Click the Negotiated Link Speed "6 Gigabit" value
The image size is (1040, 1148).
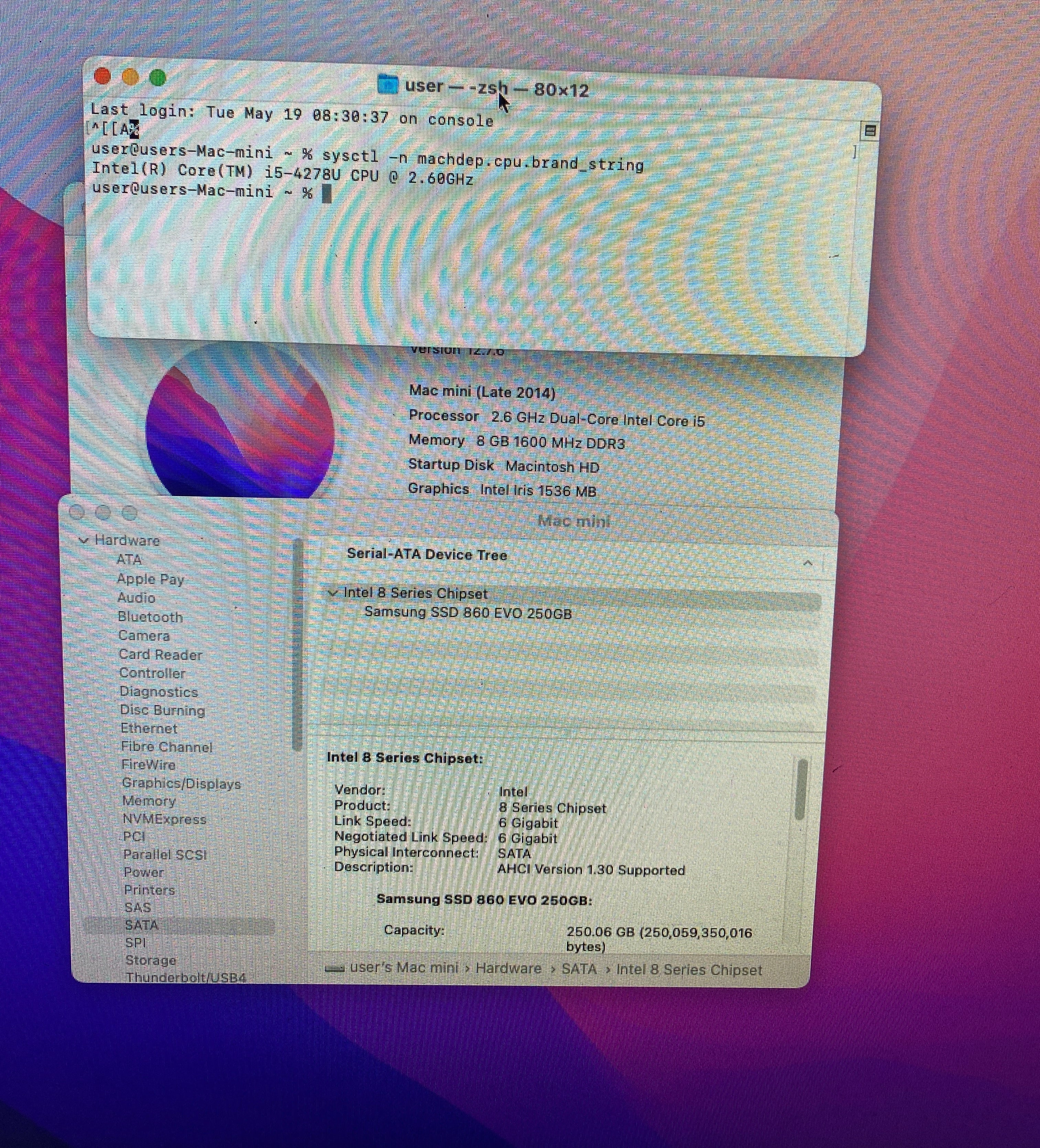coord(528,838)
